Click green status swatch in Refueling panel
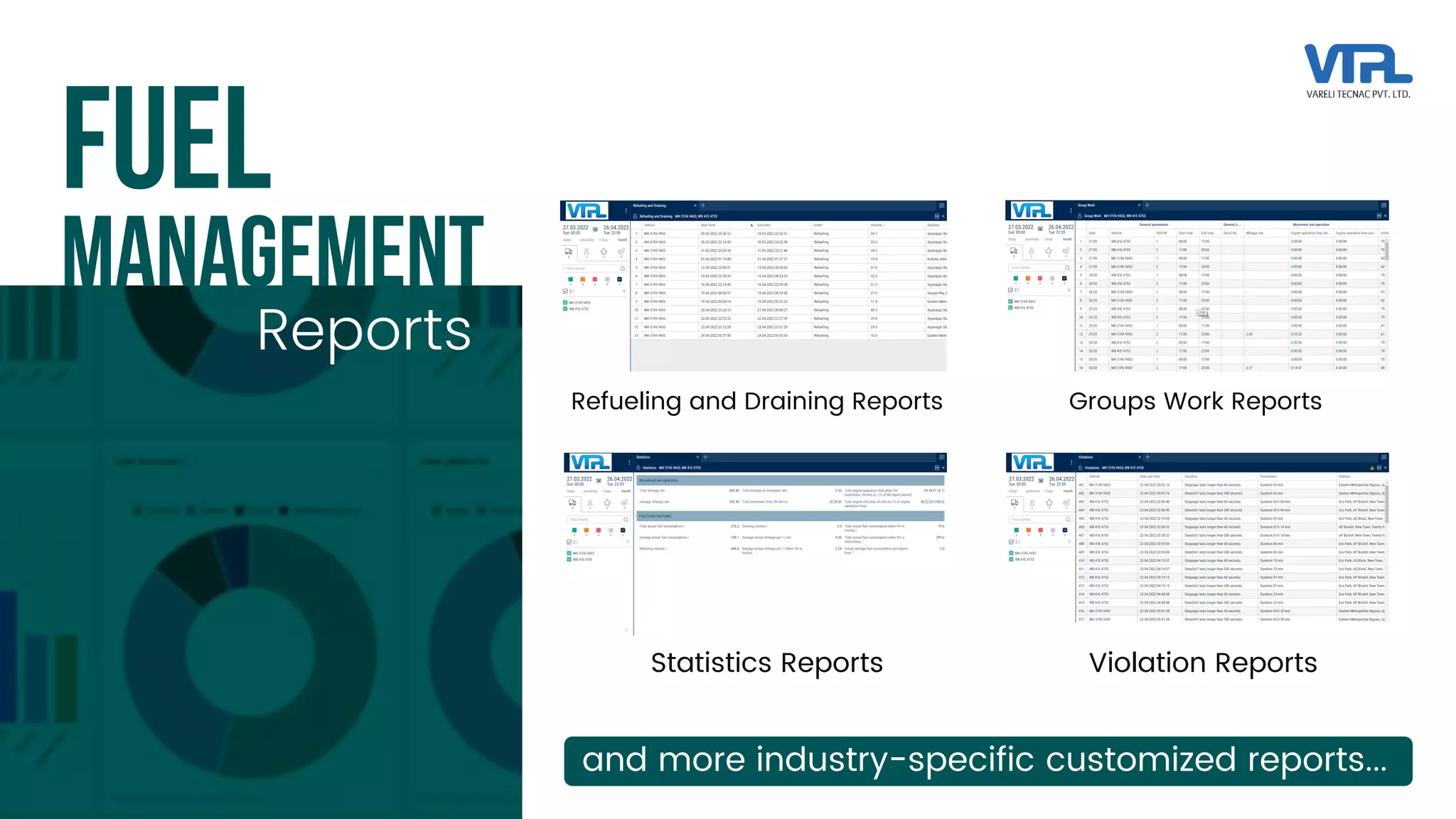 [x=571, y=279]
